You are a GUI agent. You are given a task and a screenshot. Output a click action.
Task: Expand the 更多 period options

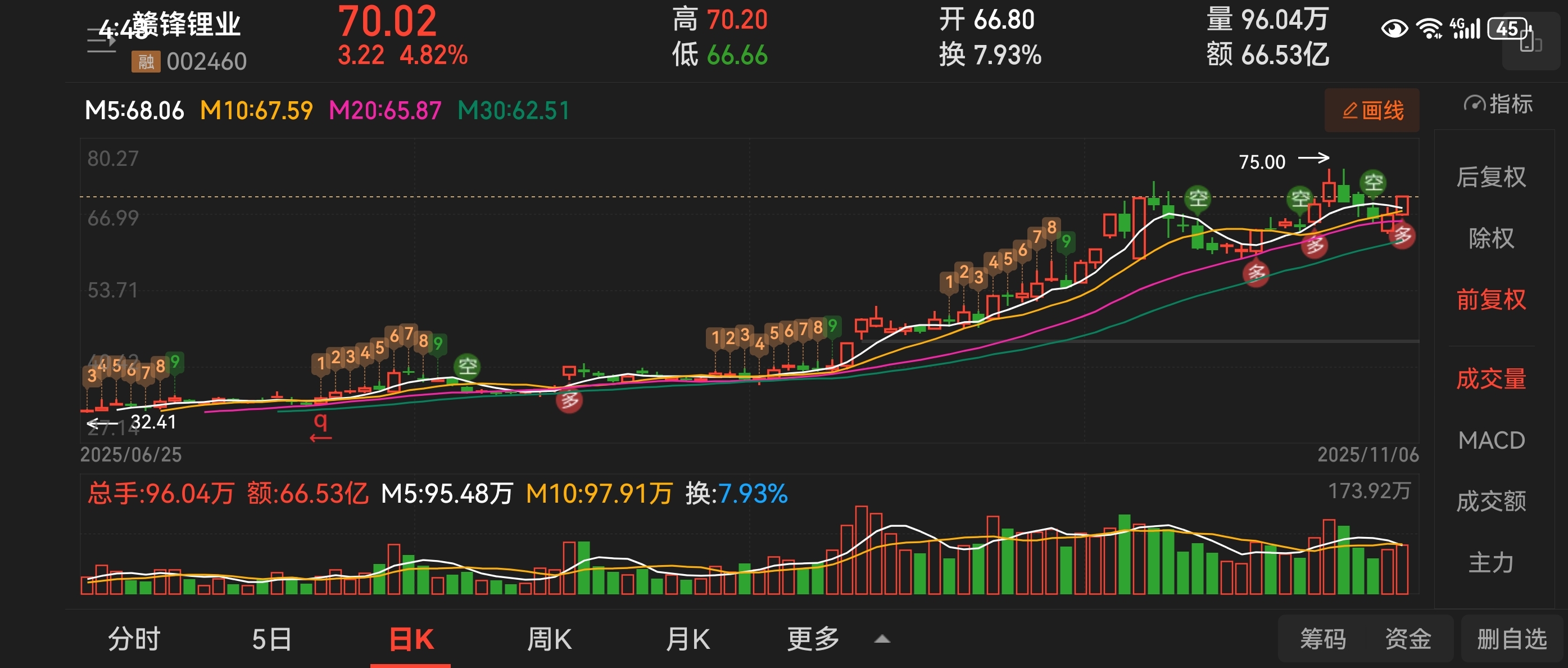click(813, 639)
